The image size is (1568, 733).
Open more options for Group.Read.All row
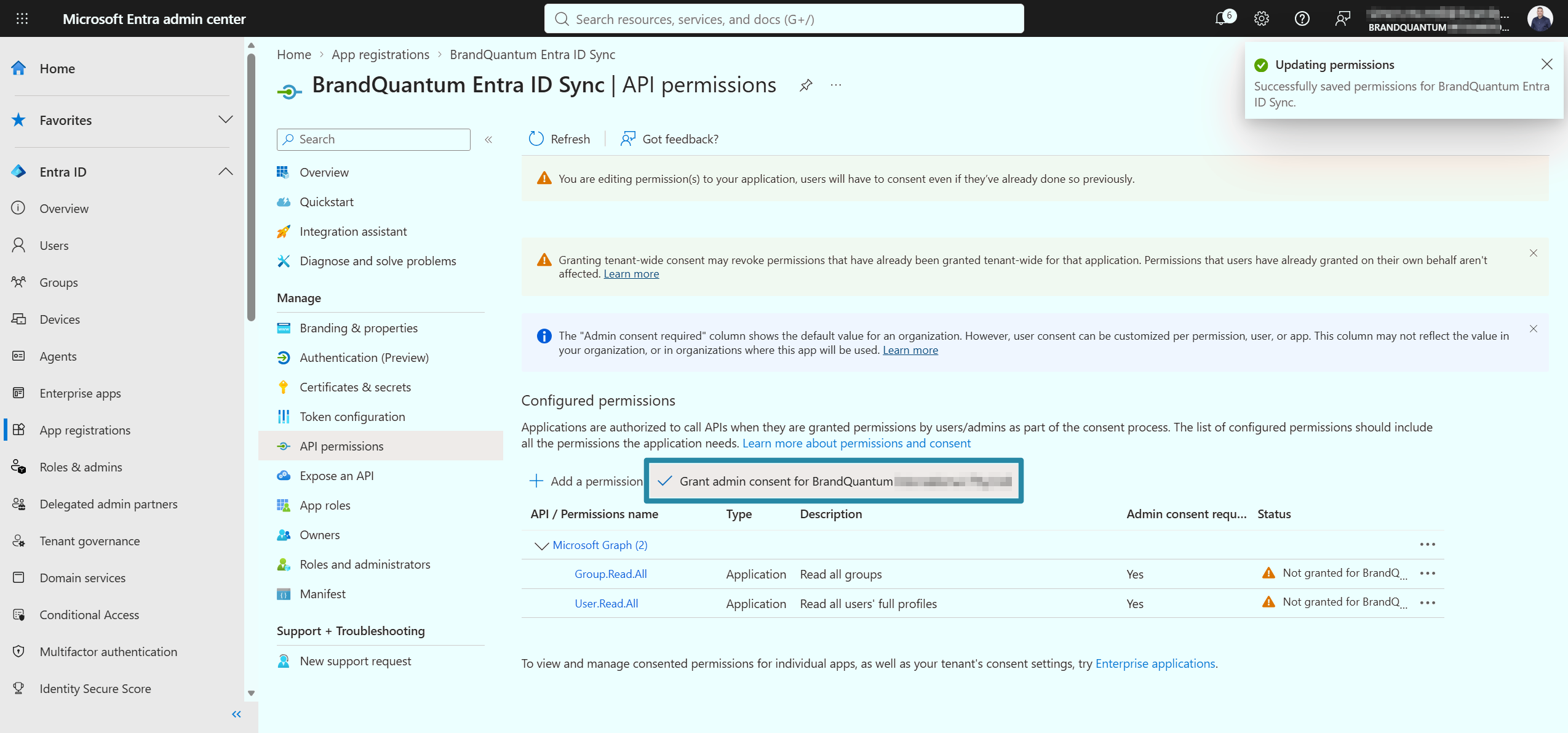(1427, 573)
